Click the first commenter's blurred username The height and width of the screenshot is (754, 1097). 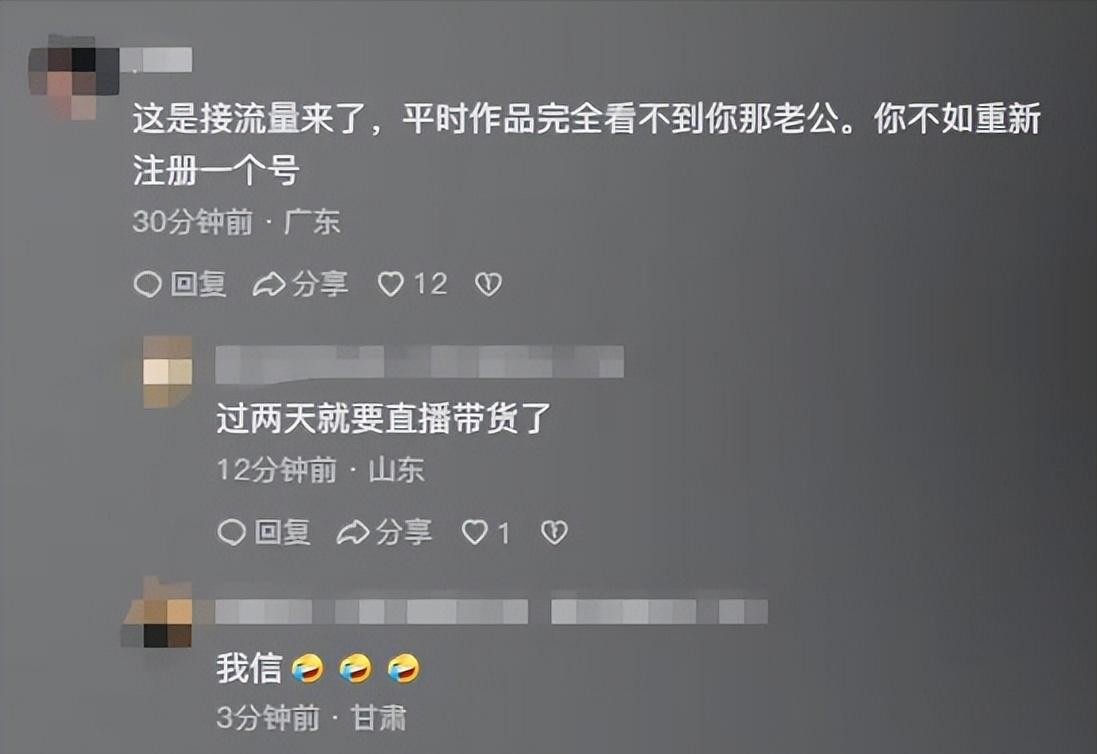point(157,60)
